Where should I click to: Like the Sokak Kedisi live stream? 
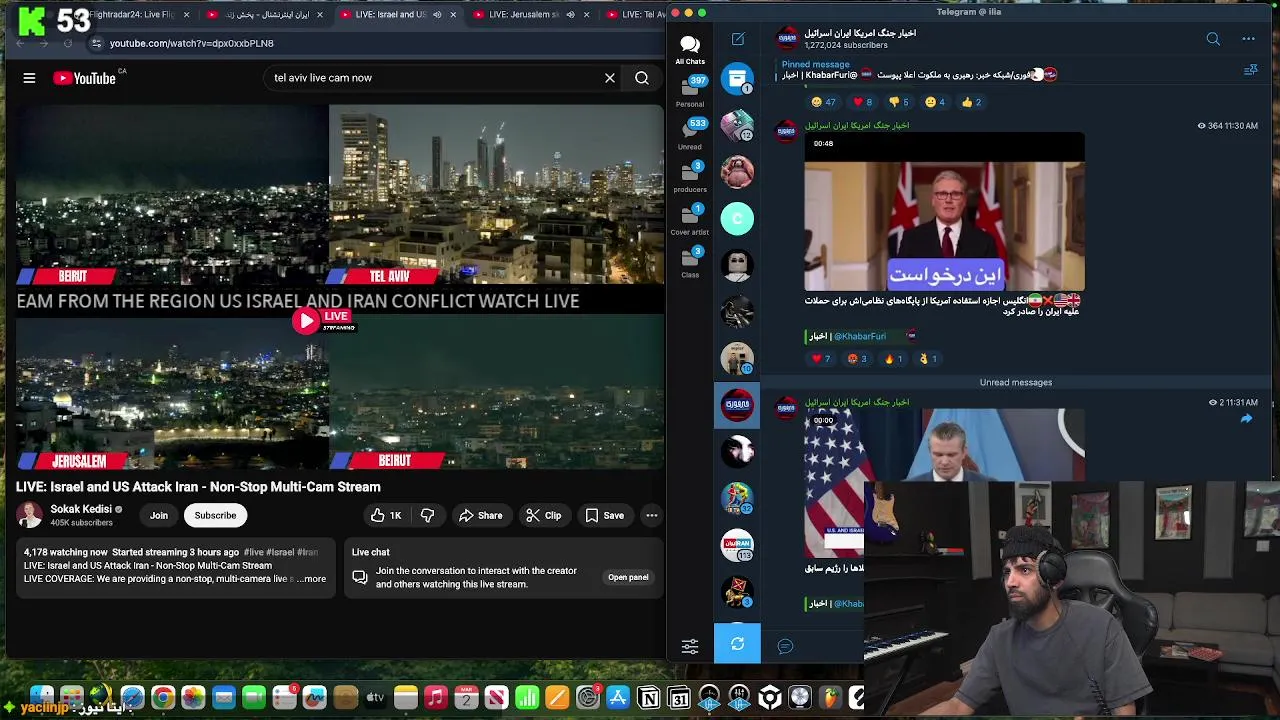coord(386,516)
